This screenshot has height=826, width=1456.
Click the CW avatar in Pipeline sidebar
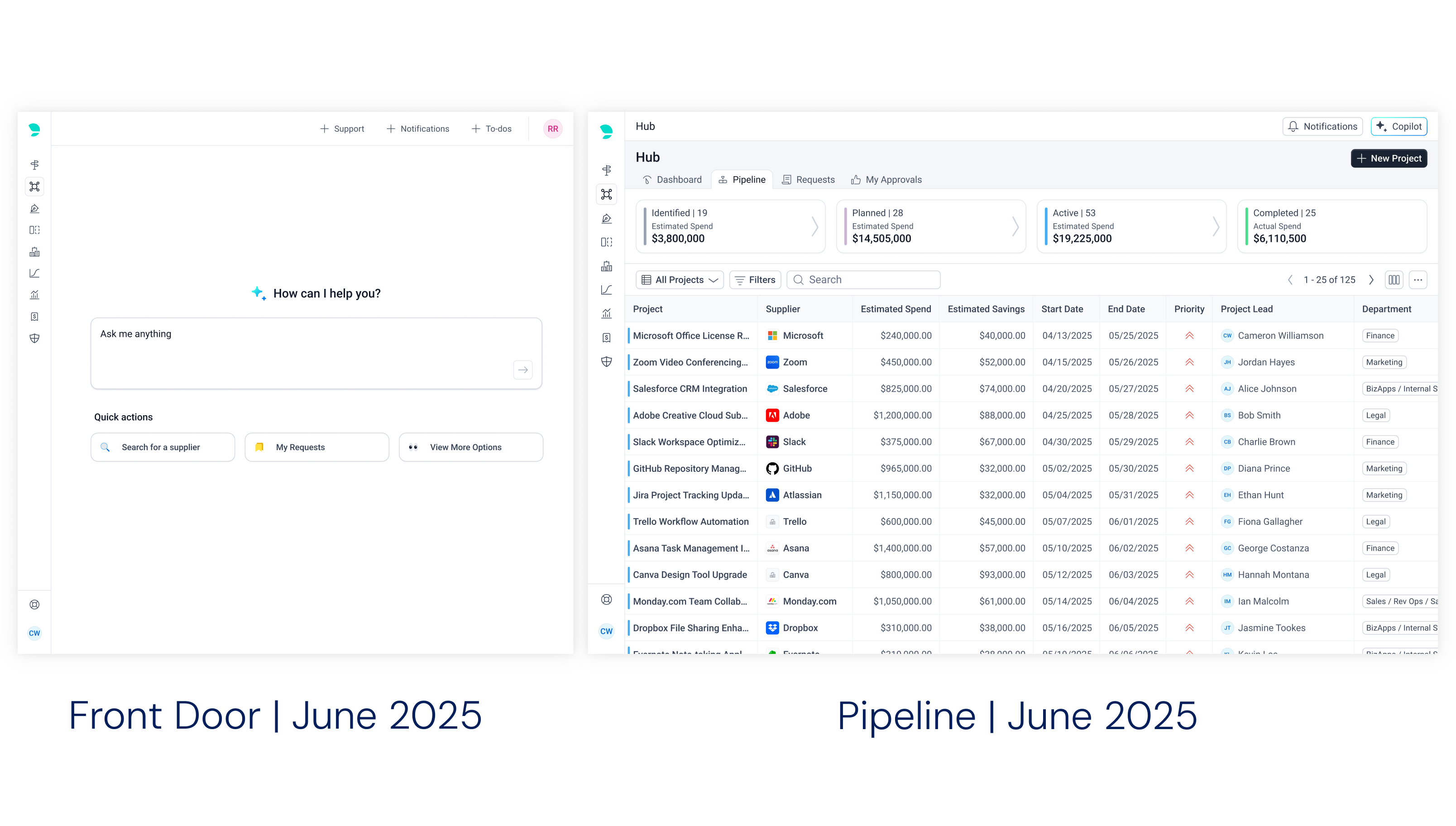click(x=606, y=631)
